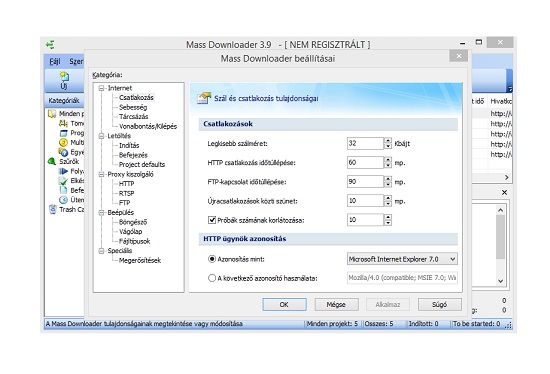Click the scroll-down arrow of background lower pane

coord(501,281)
